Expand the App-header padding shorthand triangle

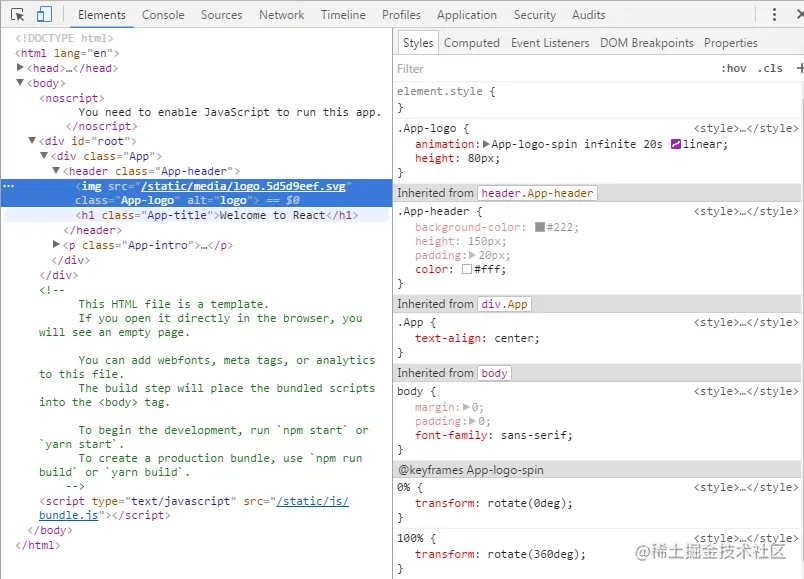pyautogui.click(x=472, y=255)
